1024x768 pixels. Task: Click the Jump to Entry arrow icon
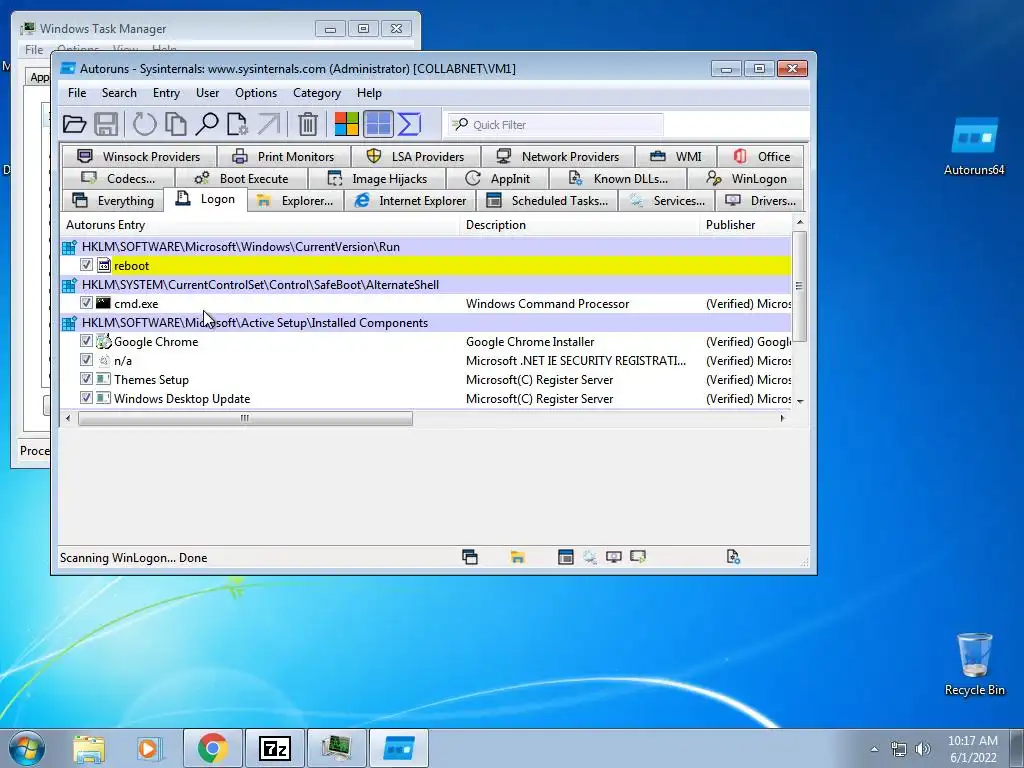tap(268, 124)
